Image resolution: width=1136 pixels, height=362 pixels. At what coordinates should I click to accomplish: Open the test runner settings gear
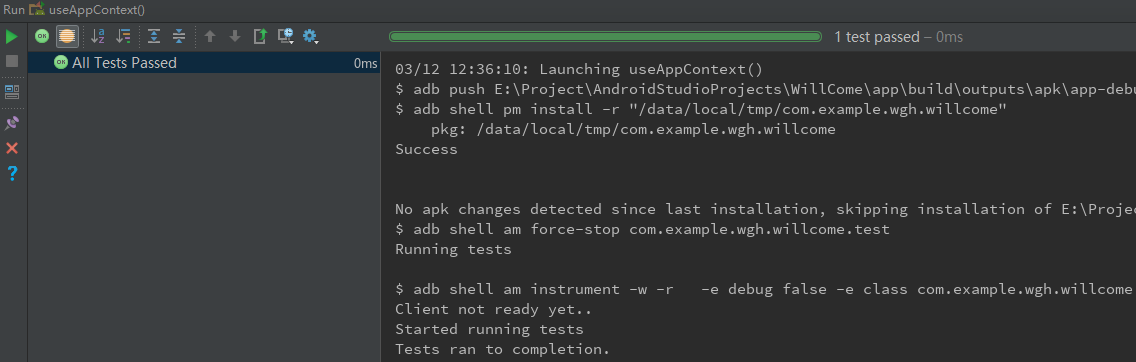(x=311, y=36)
